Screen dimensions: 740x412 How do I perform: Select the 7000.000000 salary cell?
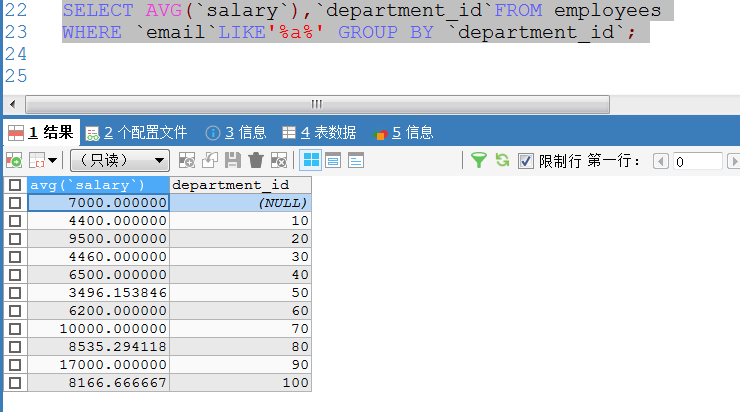coord(98,203)
